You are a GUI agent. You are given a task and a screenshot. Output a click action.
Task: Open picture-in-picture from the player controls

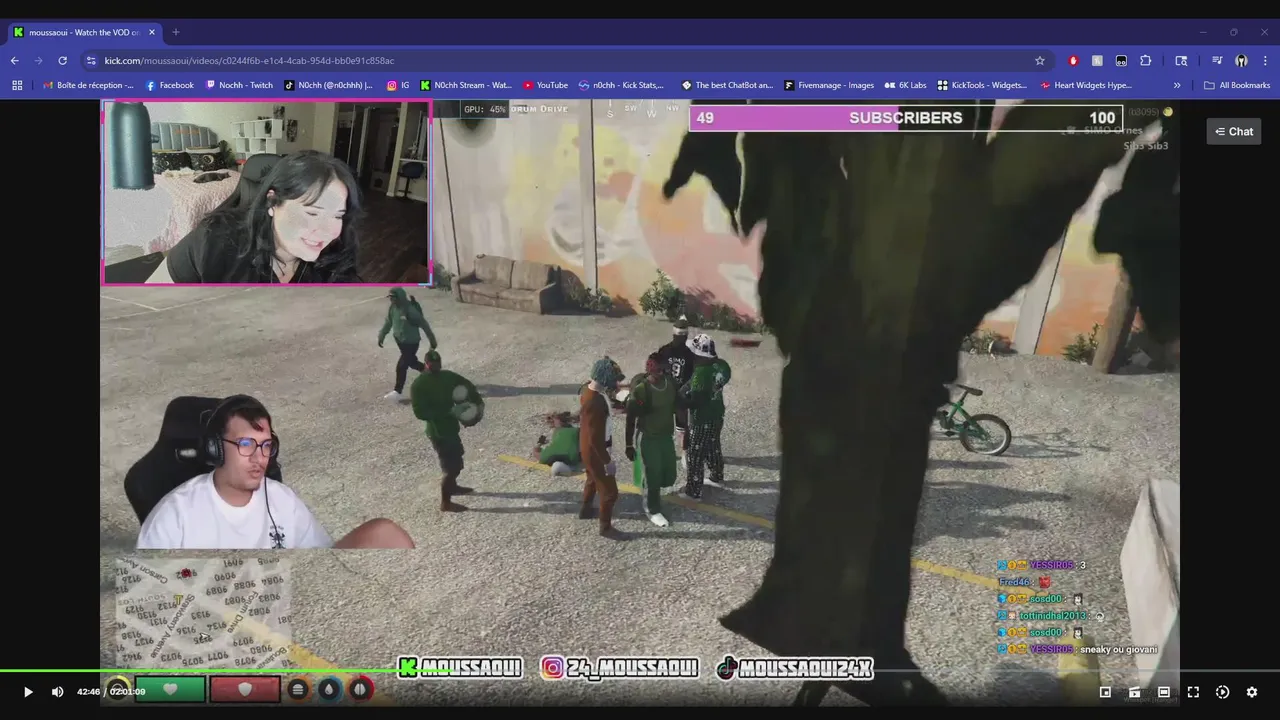click(x=1105, y=692)
